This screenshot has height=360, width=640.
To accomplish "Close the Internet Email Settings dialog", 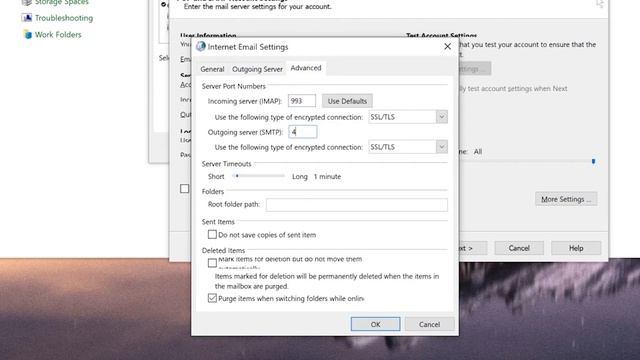I will click(447, 47).
